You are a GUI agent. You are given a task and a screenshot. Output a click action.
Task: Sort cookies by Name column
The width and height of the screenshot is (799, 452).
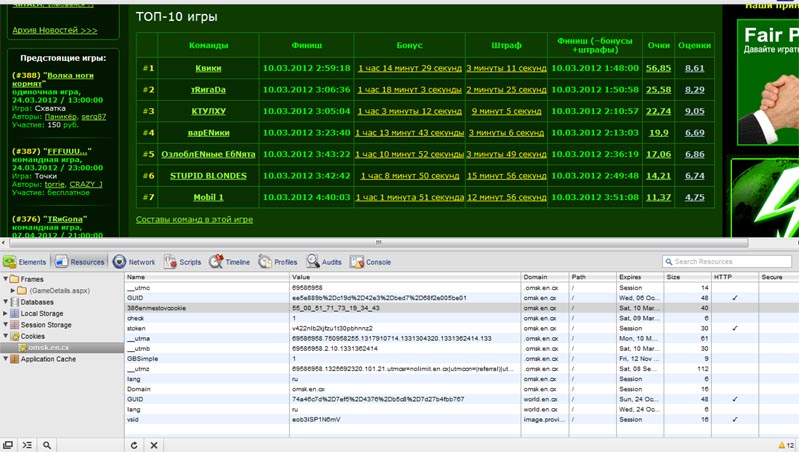click(x=207, y=277)
